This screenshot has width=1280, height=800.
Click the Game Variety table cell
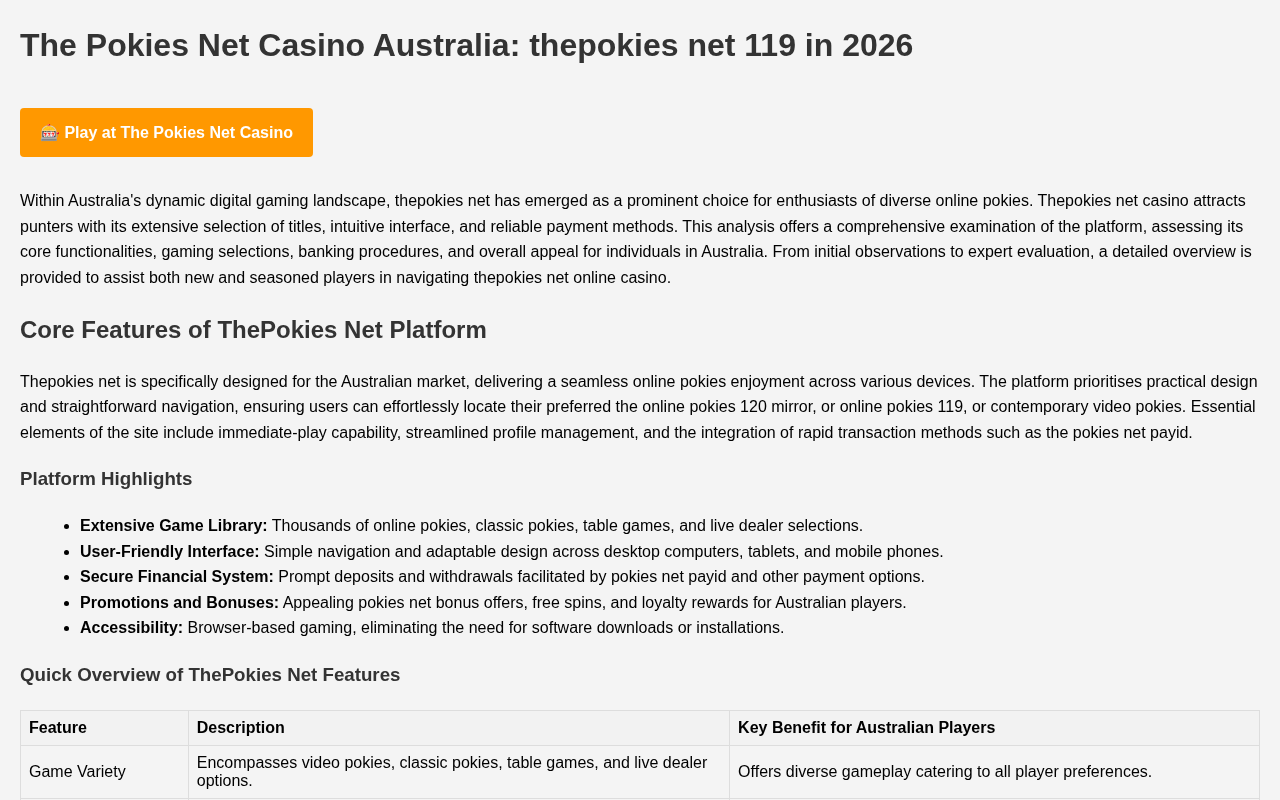click(x=77, y=772)
